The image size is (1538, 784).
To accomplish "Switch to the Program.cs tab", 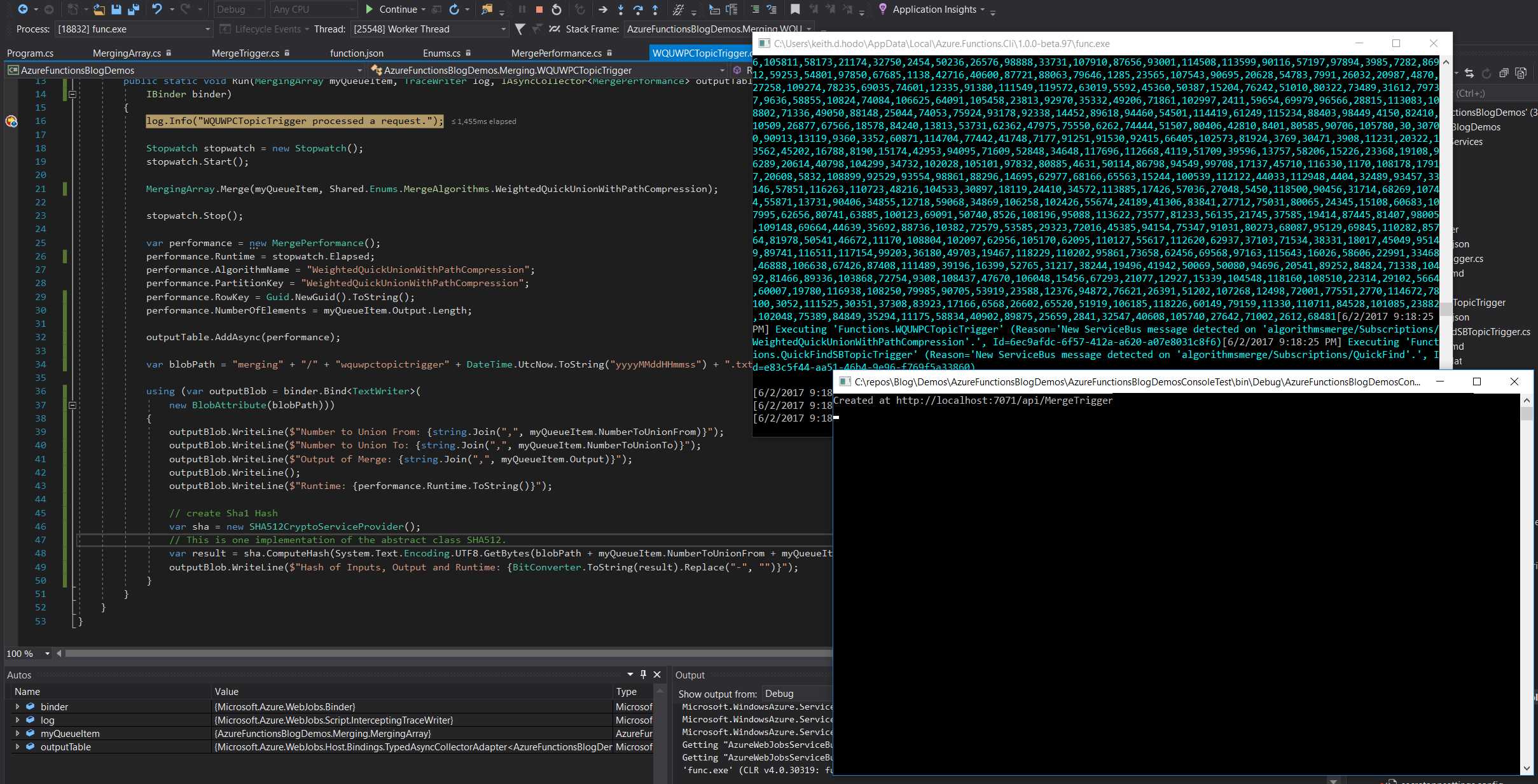I will coord(29,53).
